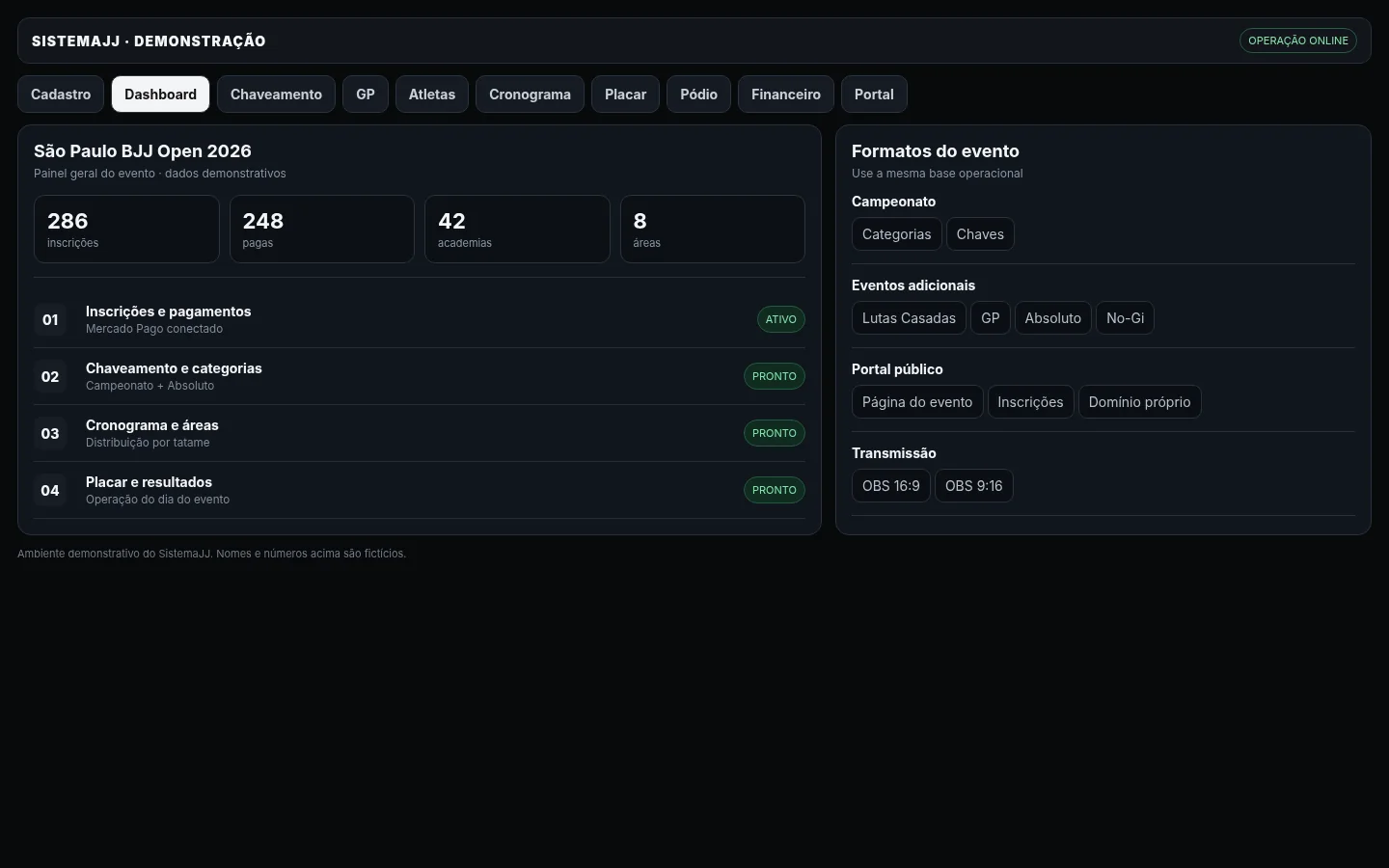Click the 8 áreas stat card
Viewport: 1389px width, 868px height.
(x=713, y=230)
